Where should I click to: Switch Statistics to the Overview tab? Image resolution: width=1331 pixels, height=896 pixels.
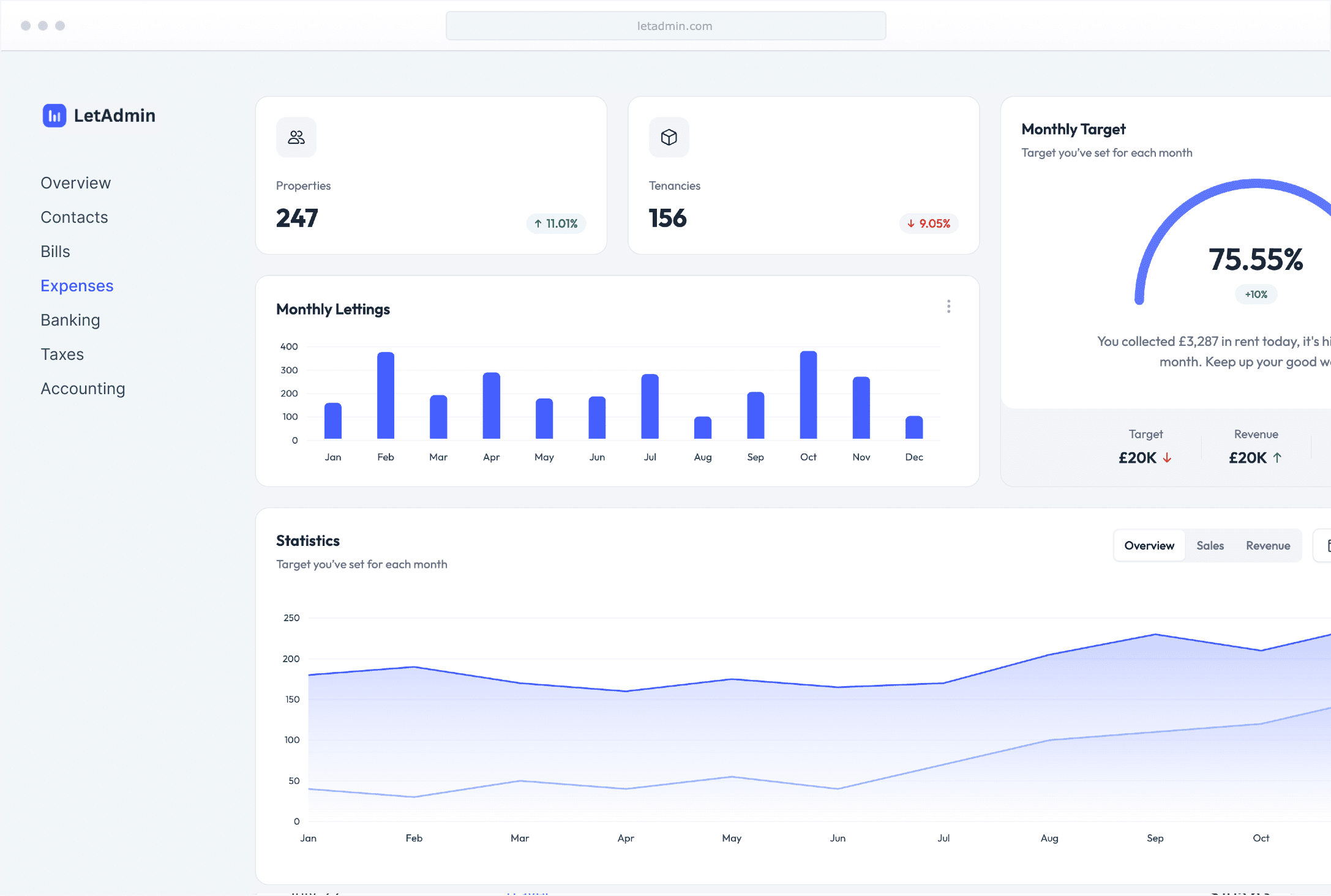point(1149,545)
